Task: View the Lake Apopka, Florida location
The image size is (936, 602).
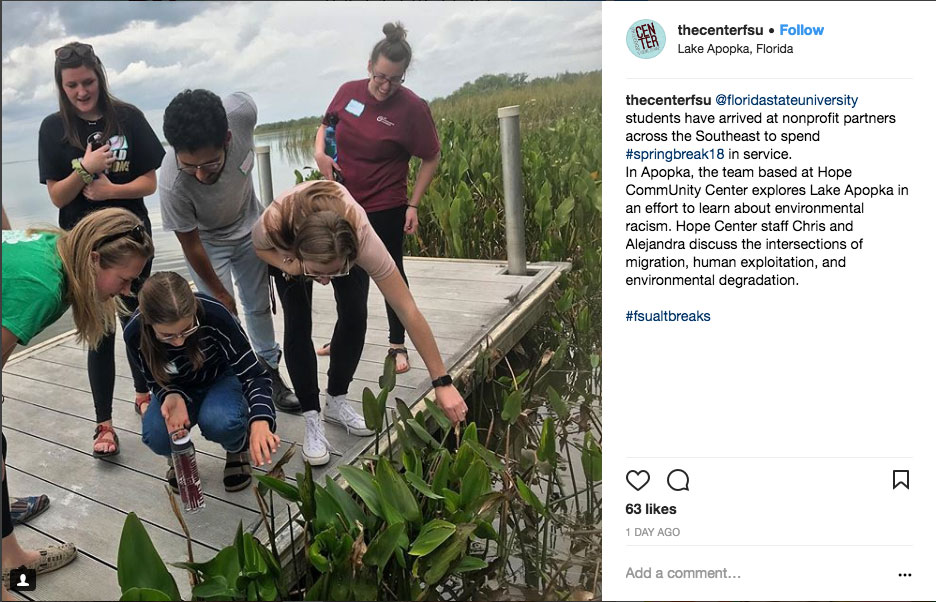Action: (x=735, y=49)
